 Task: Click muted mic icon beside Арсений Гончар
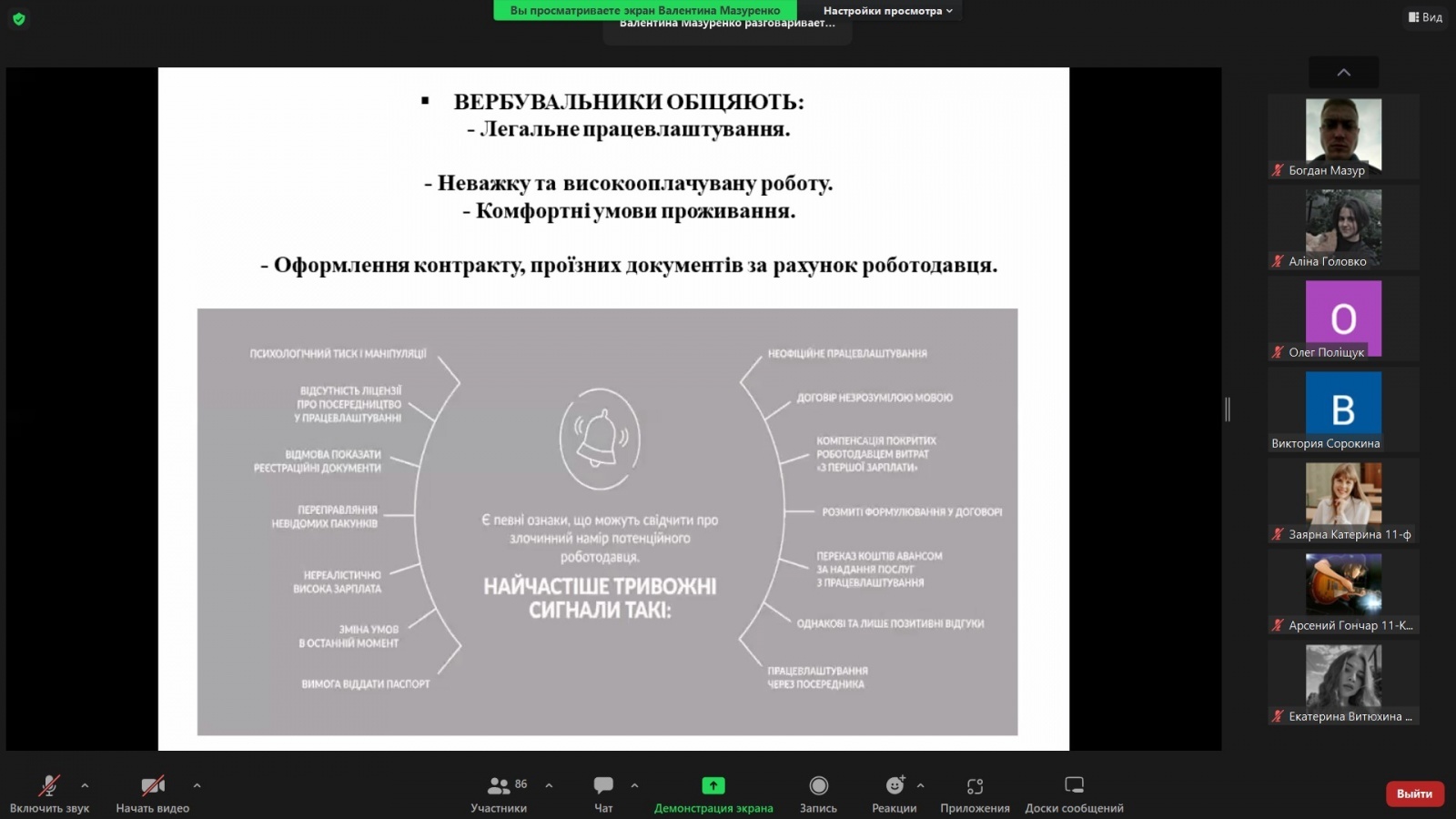tap(1278, 625)
